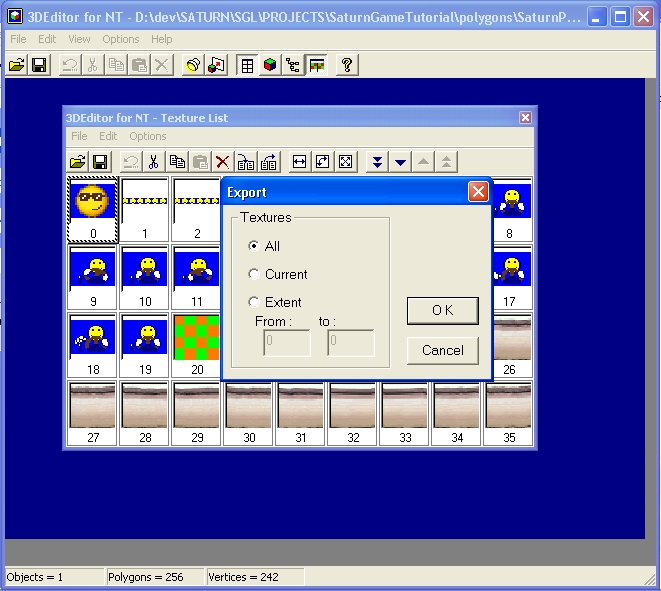Viewport: 661px width, 591px height.
Task: Click the Open file icon in main toolbar
Action: pos(17,65)
